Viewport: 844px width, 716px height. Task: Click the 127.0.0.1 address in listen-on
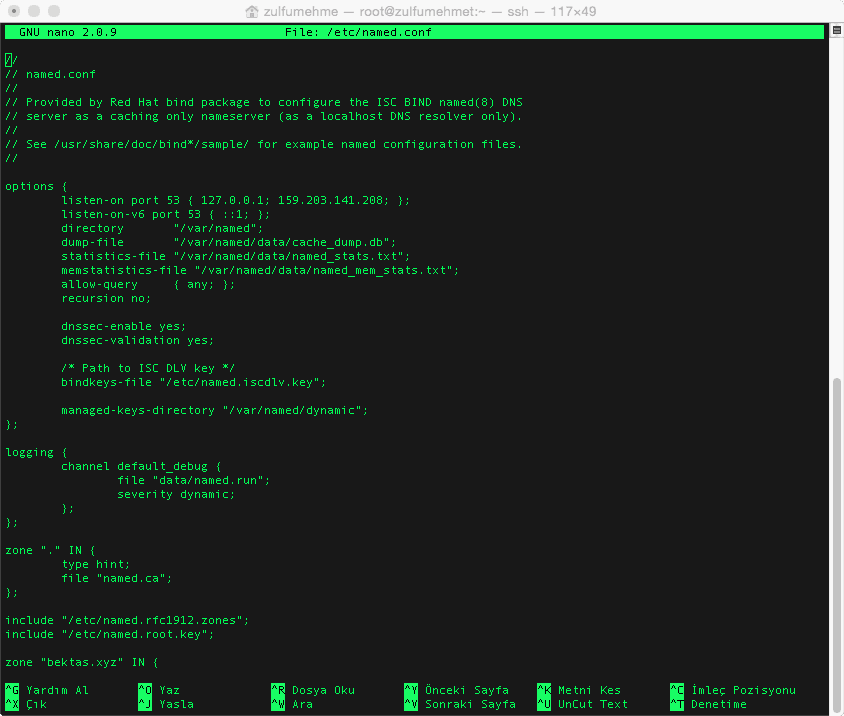click(x=232, y=200)
